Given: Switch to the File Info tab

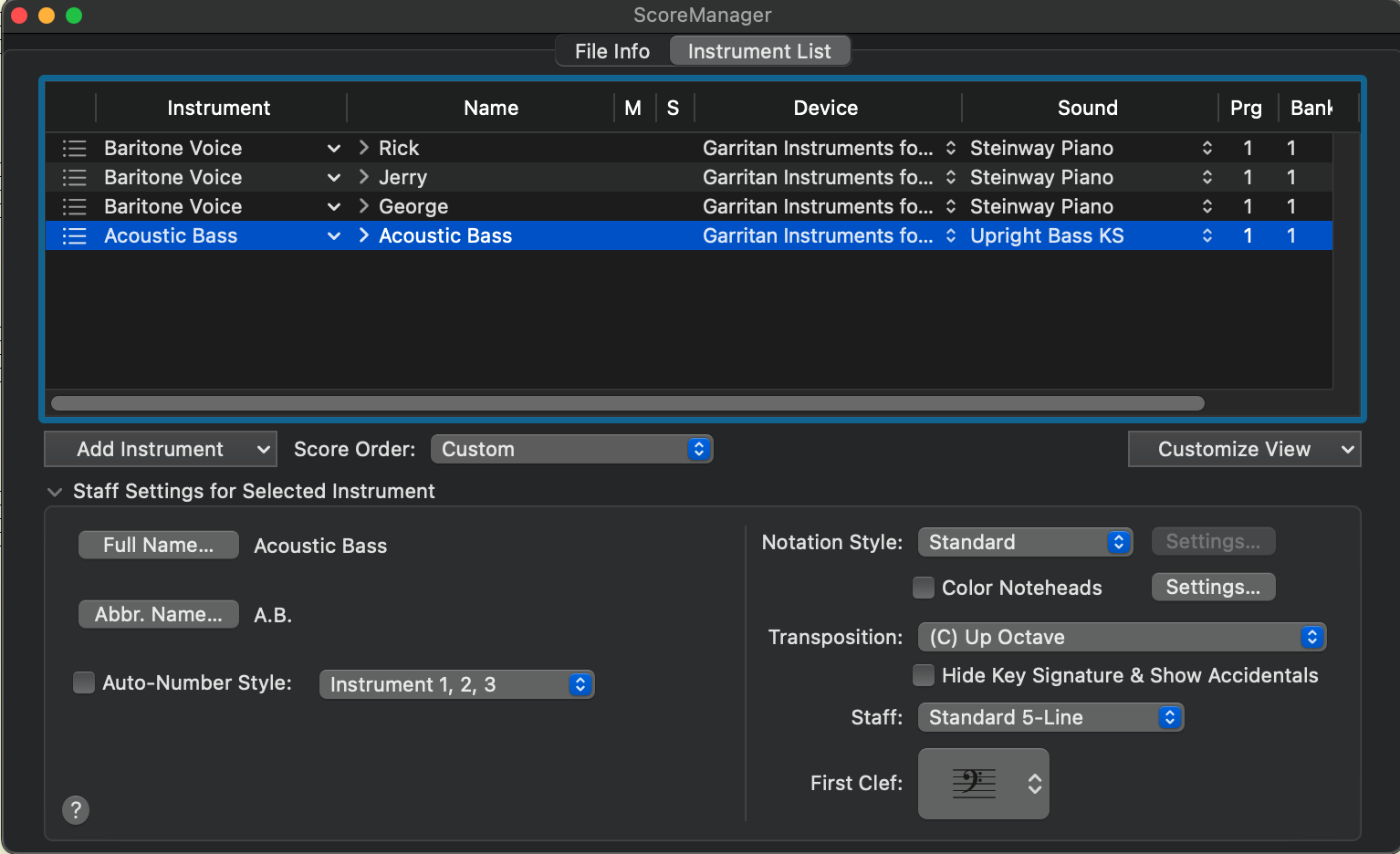Looking at the screenshot, I should click(611, 51).
